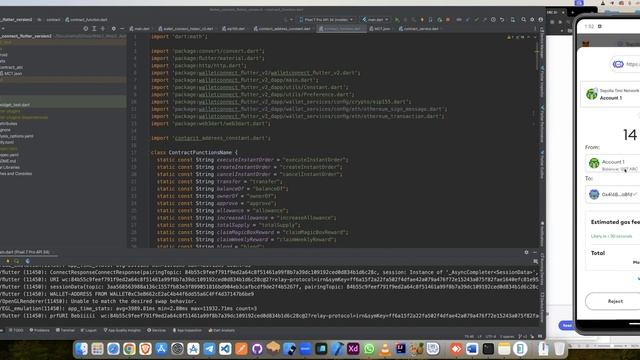Click the Undo arrow in the toolbar

[502, 20]
